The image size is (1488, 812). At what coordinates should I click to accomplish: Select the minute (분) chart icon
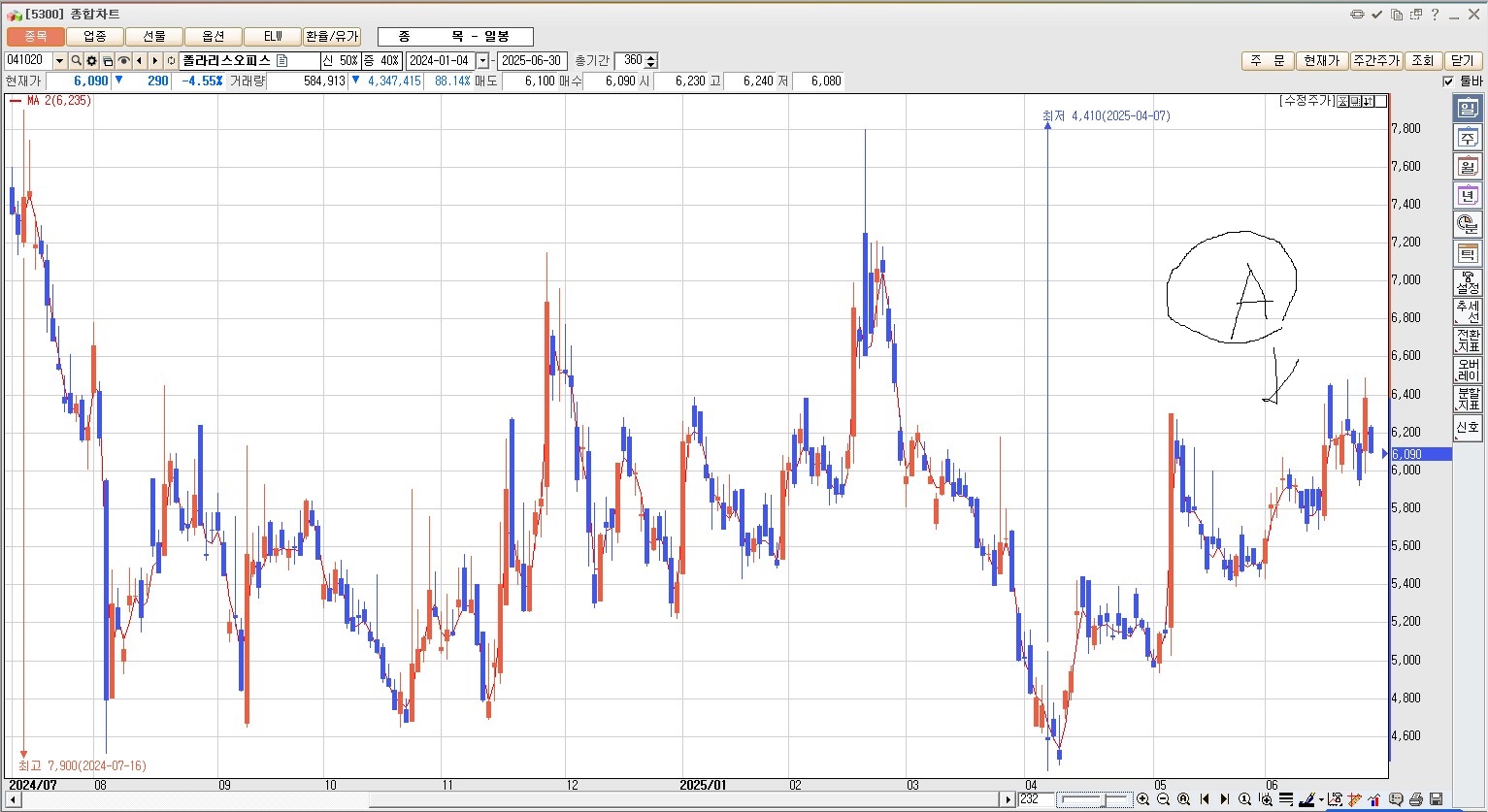(x=1467, y=225)
